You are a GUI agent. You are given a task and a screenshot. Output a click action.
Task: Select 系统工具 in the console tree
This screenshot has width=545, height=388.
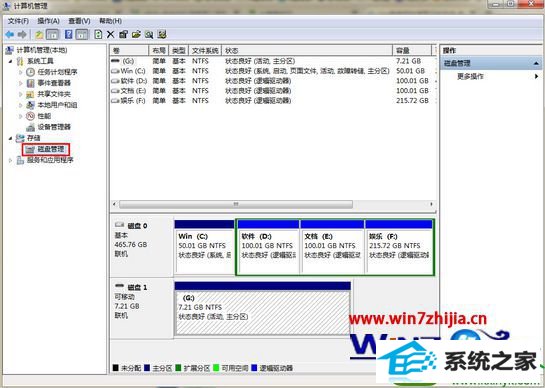click(x=40, y=61)
